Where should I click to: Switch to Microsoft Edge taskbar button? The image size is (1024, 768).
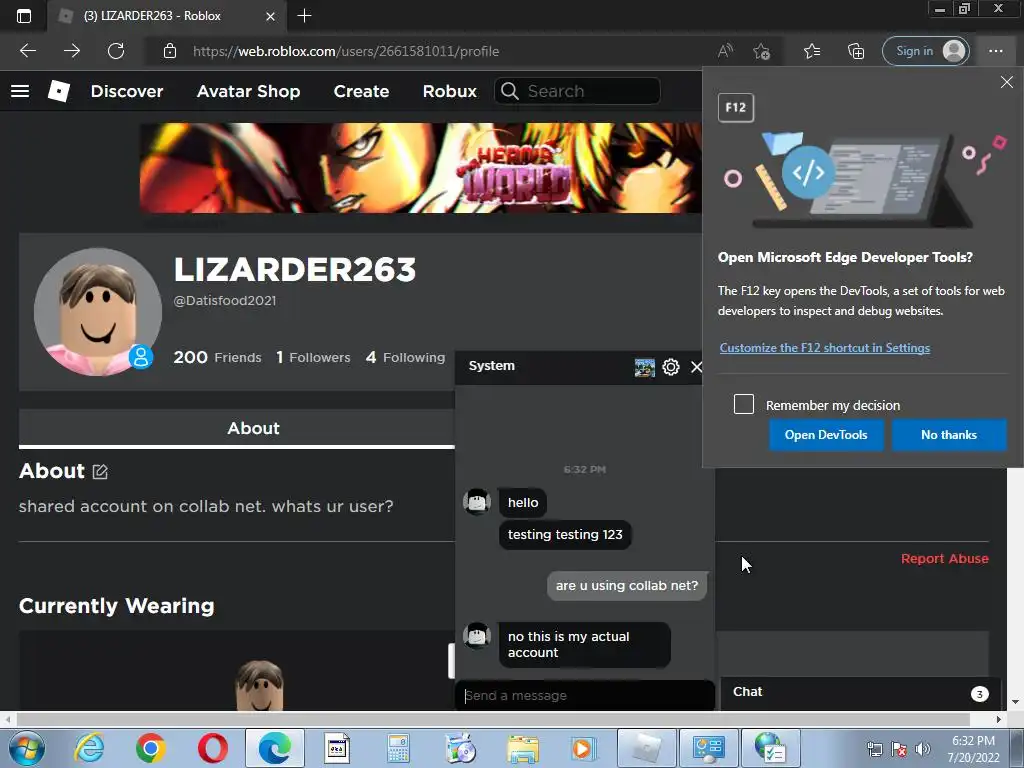click(274, 748)
